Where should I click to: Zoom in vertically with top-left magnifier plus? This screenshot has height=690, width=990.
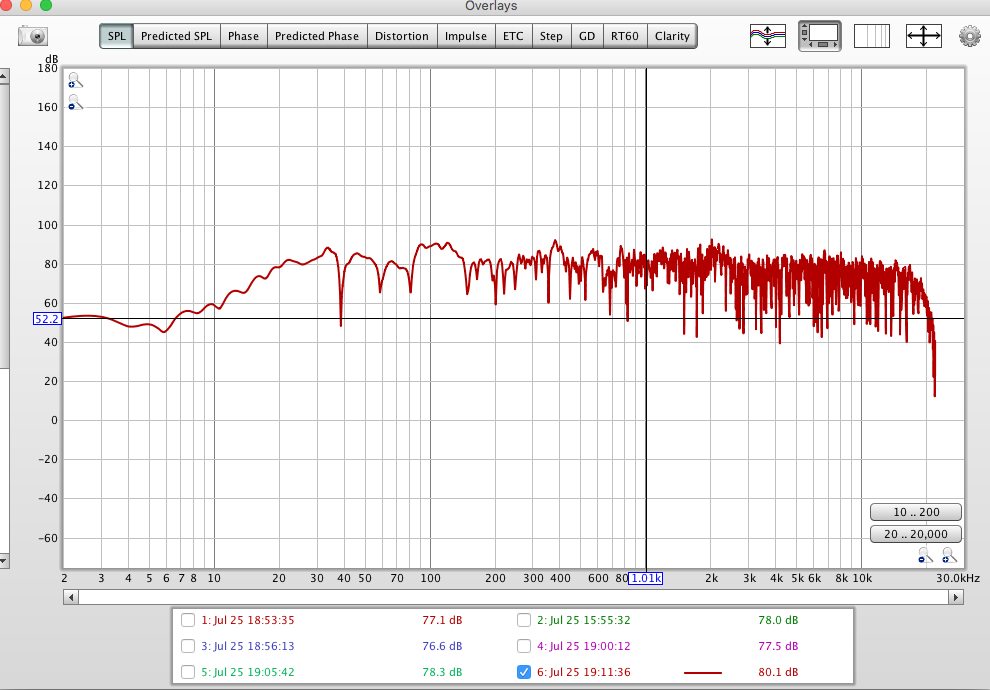(75, 81)
